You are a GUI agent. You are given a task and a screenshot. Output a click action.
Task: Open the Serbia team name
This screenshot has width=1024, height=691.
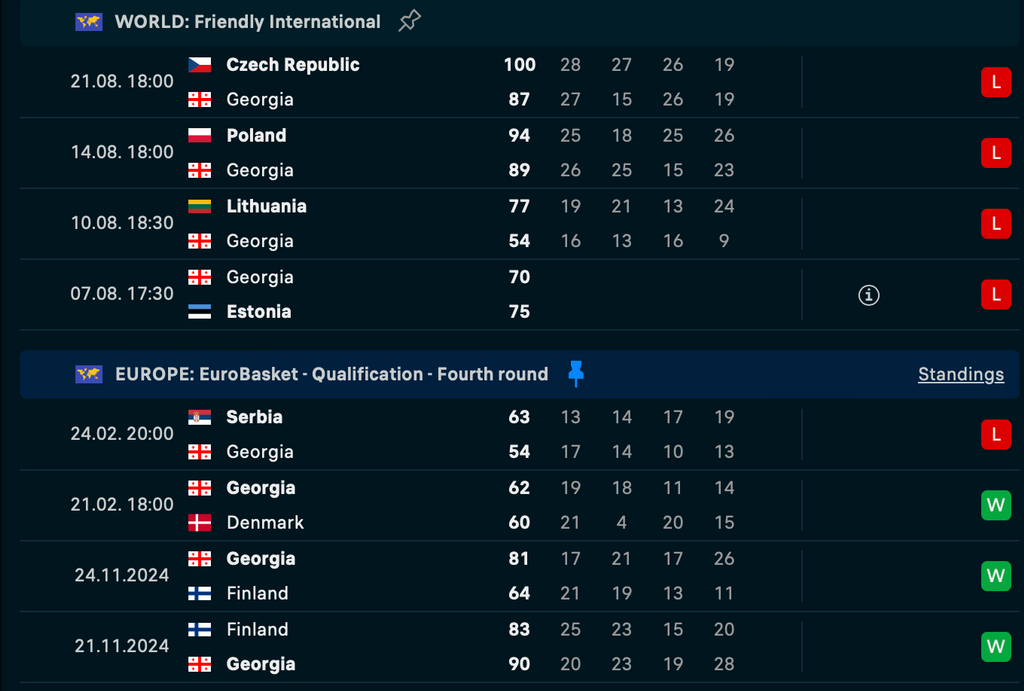(254, 417)
